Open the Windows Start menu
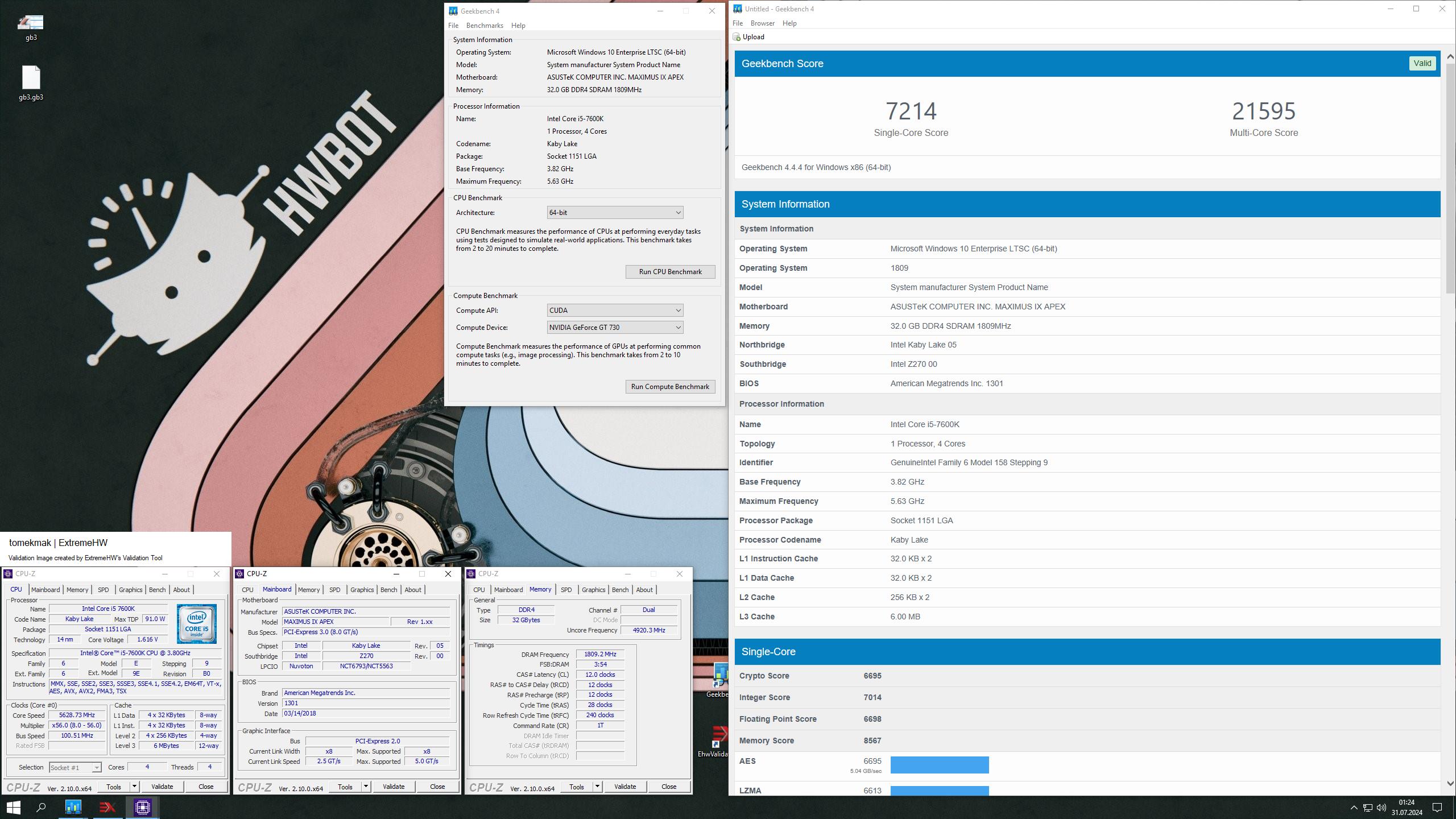 click(13, 807)
